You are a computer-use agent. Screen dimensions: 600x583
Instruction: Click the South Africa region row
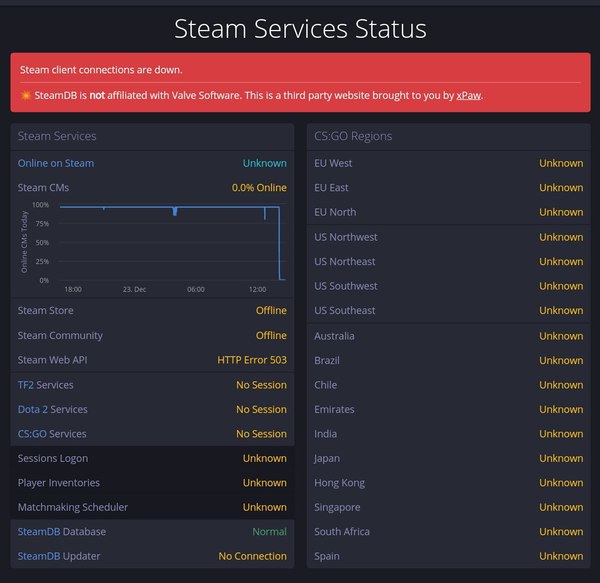tap(448, 532)
